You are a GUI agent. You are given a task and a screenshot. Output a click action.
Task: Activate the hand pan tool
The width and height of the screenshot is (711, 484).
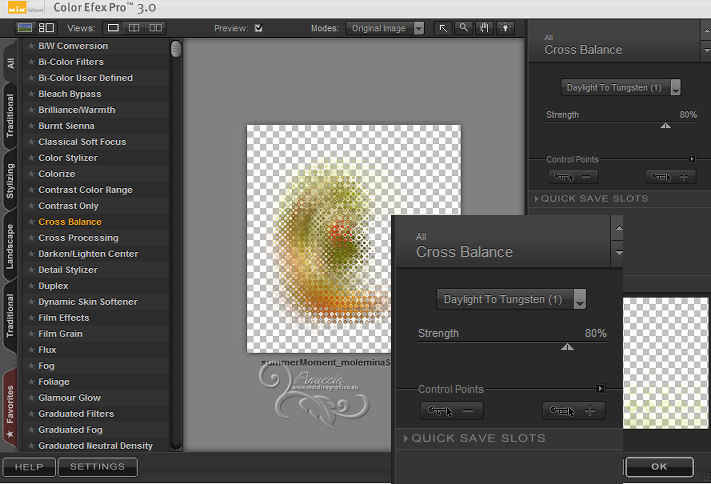coord(484,28)
